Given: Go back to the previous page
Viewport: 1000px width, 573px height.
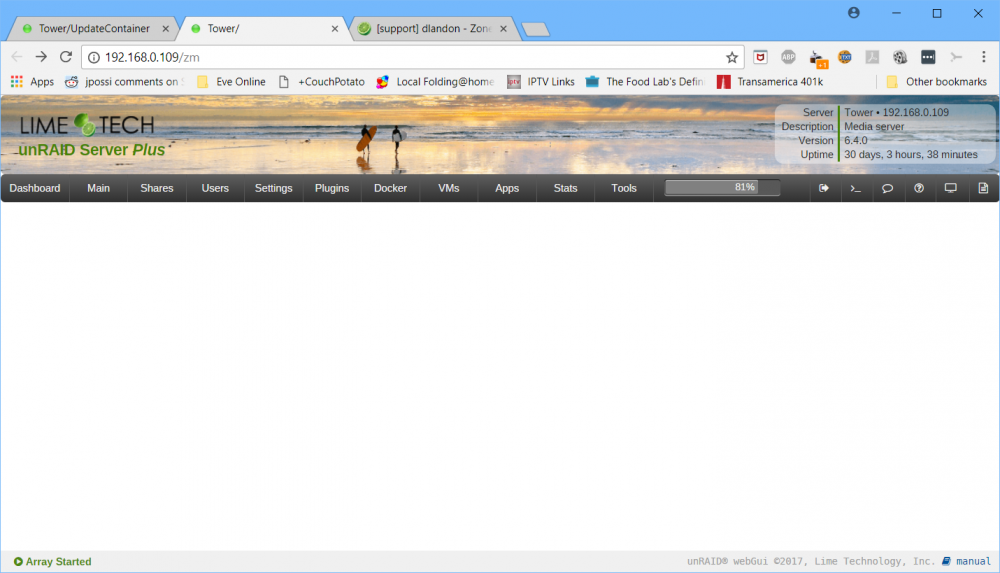Looking at the screenshot, I should (x=17, y=57).
